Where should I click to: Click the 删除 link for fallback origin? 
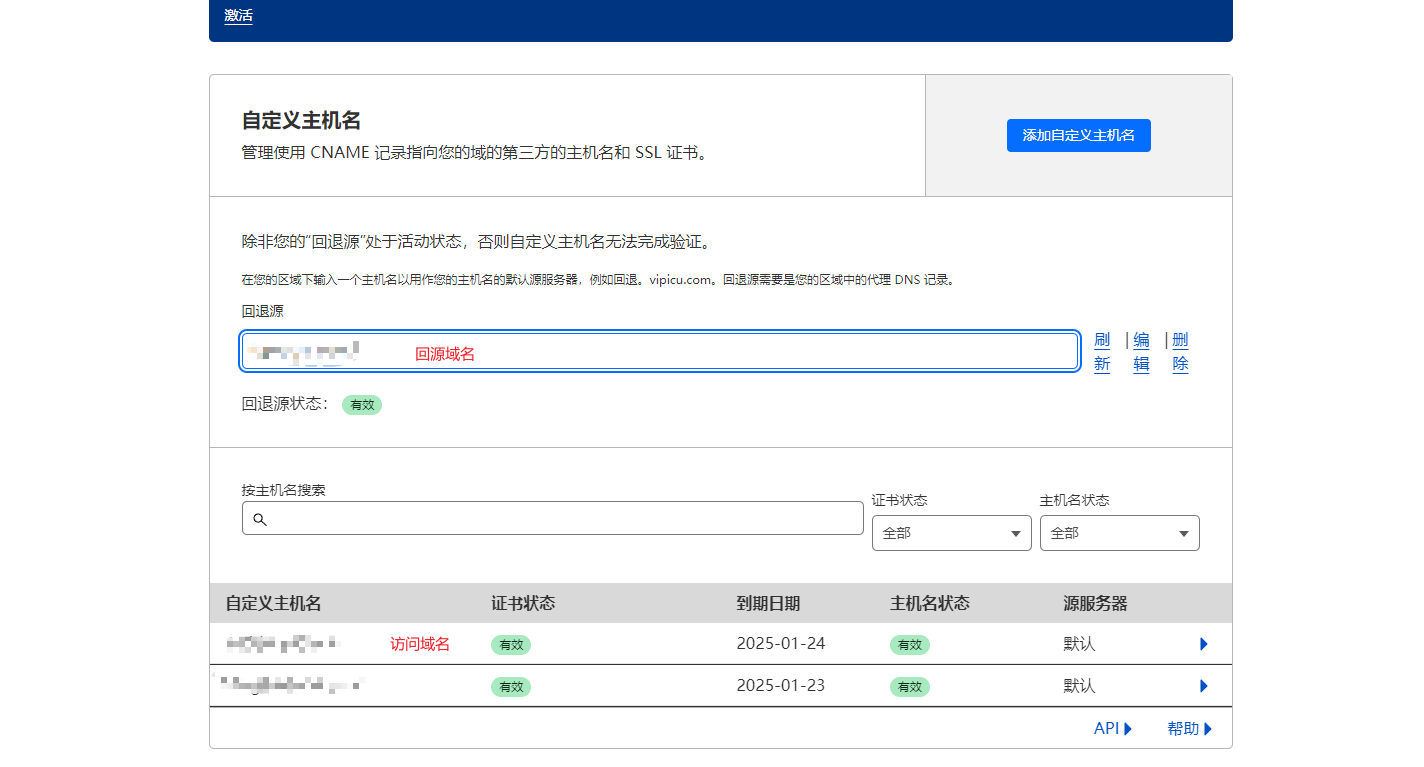click(x=1180, y=352)
